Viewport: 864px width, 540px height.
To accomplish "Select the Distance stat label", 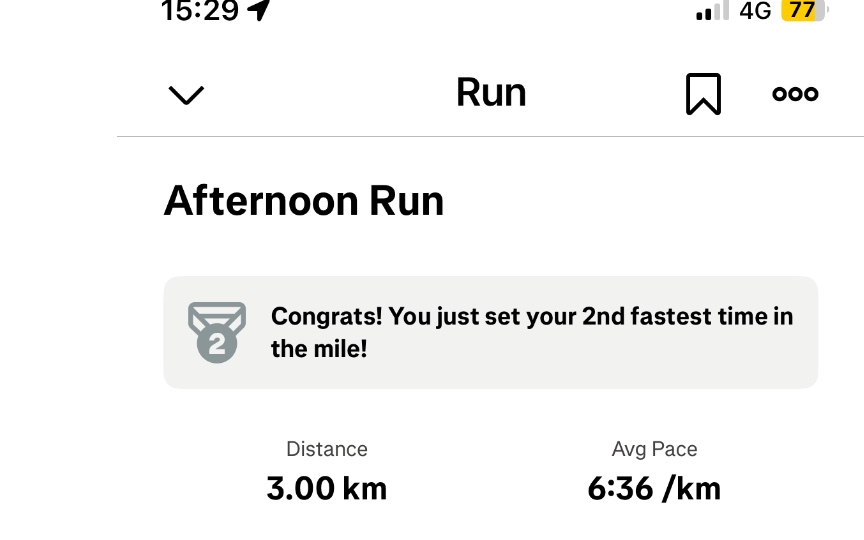I will [327, 449].
